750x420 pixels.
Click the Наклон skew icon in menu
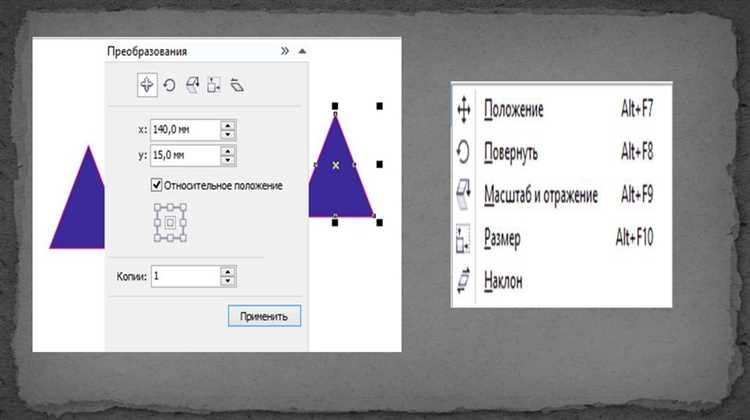[463, 280]
